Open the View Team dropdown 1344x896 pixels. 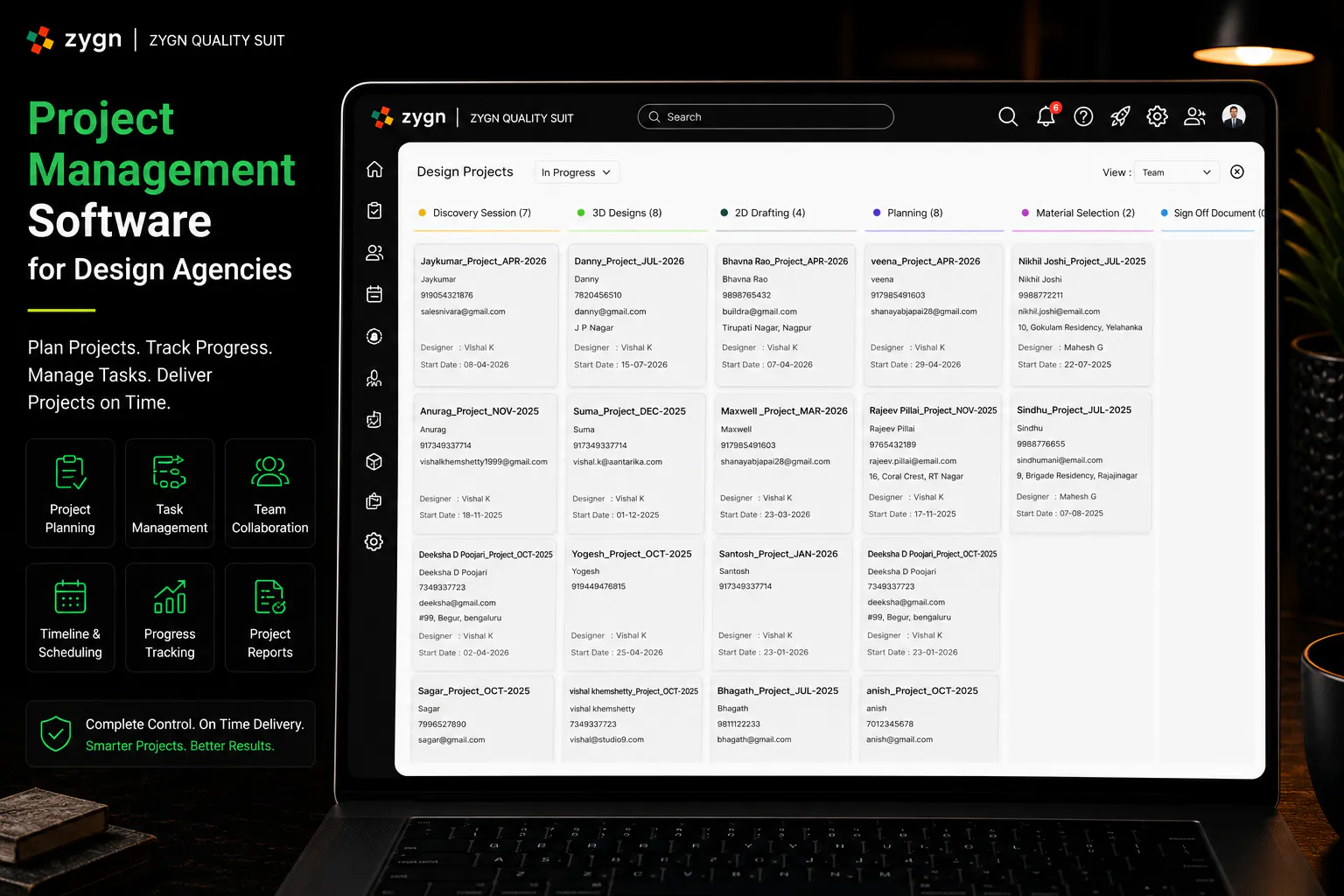[1176, 172]
